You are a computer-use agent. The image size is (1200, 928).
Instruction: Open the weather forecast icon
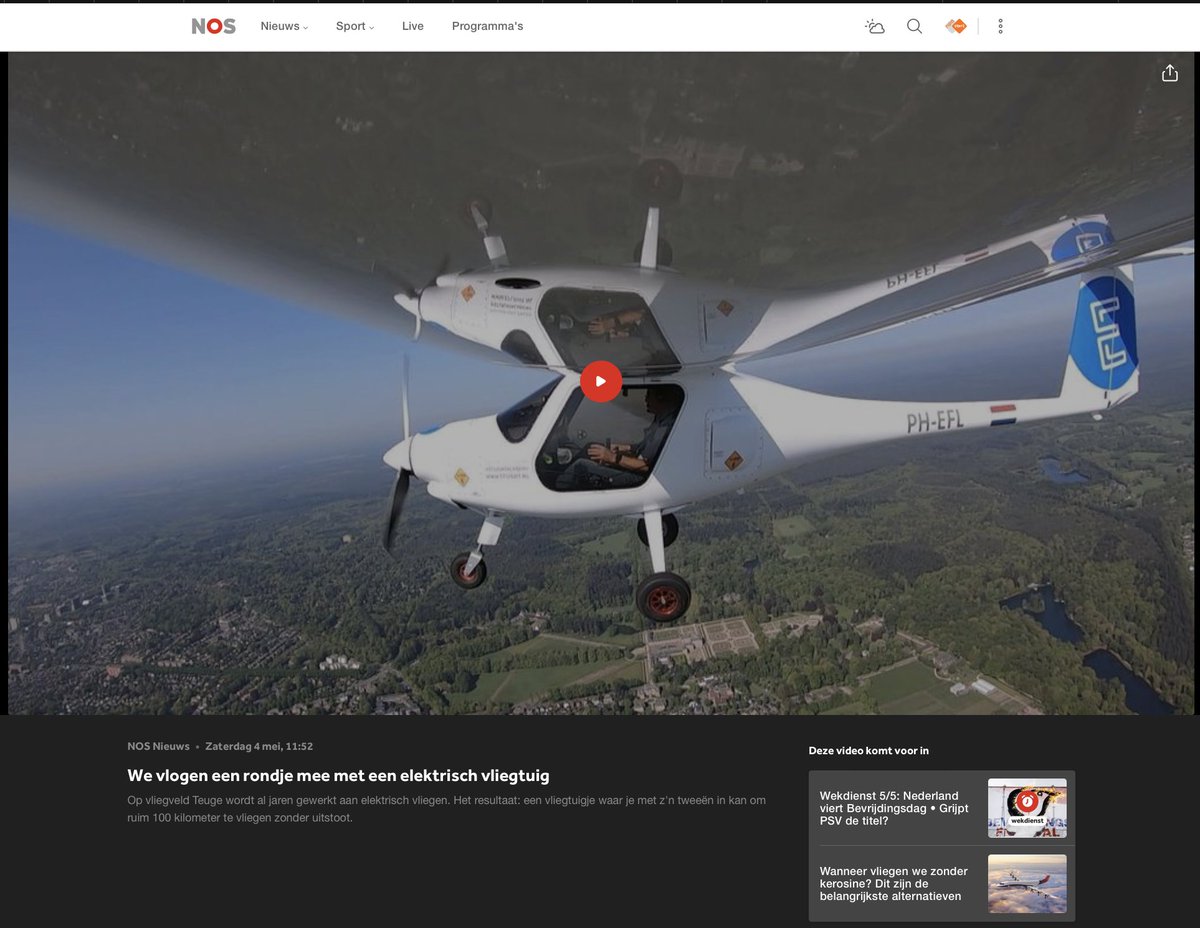pos(875,27)
